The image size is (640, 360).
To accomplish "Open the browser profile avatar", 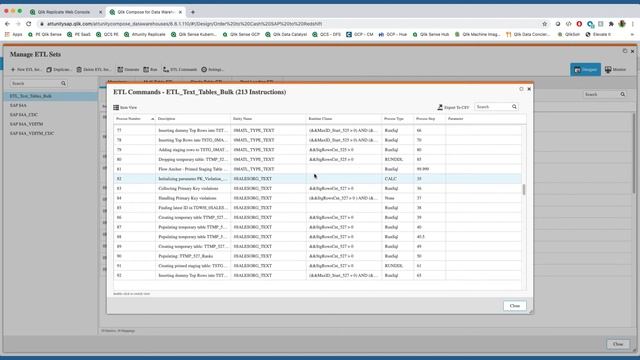I will 622,24.
